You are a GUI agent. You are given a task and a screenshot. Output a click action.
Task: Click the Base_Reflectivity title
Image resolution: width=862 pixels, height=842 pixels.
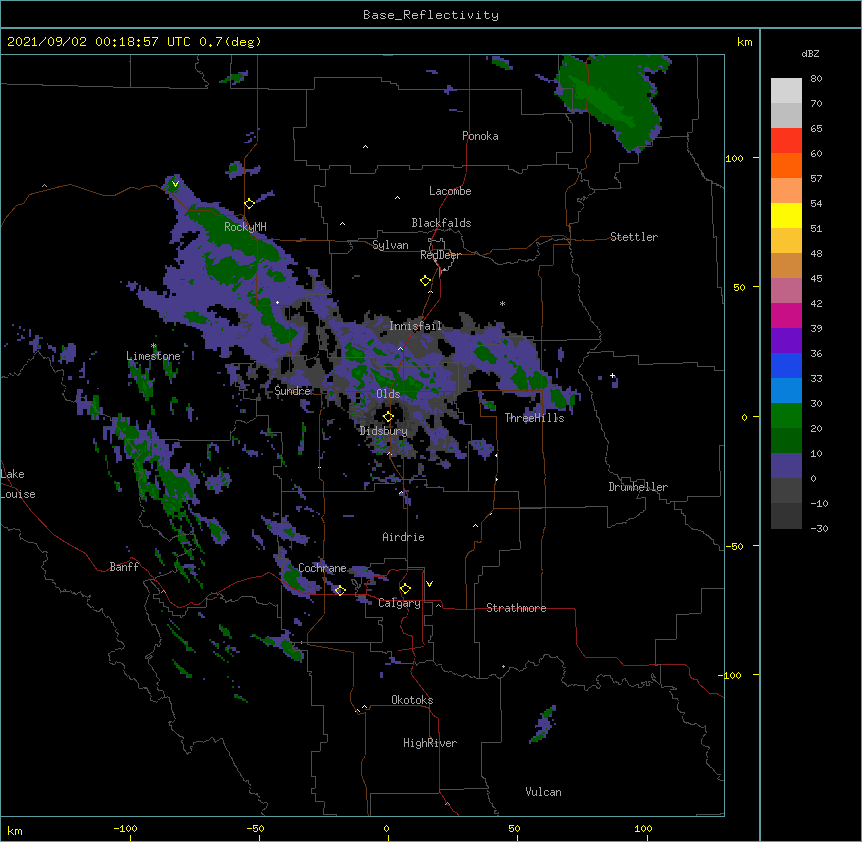(431, 15)
